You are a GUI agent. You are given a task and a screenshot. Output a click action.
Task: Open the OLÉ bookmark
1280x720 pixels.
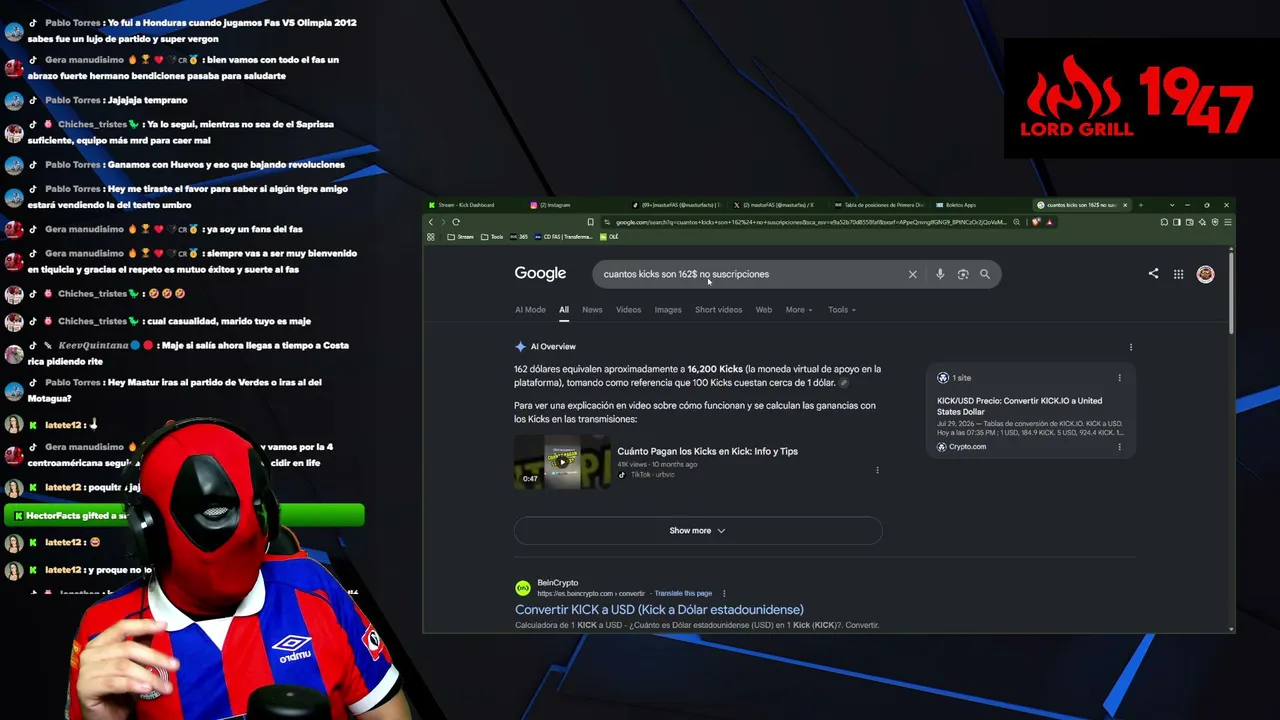pos(609,237)
